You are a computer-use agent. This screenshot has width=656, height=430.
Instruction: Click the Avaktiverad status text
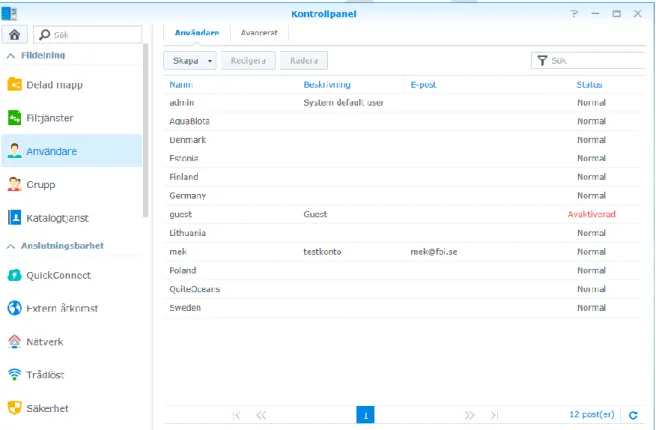pos(591,214)
